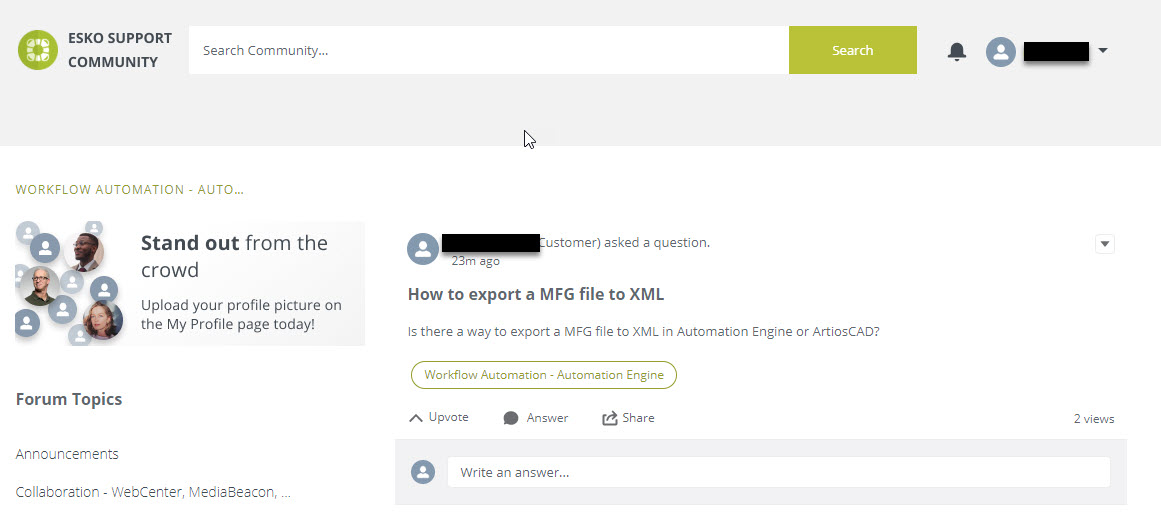1161x522 pixels.
Task: Click the ESKO SUPPORT COMMUNITY title text
Action: click(x=120, y=50)
